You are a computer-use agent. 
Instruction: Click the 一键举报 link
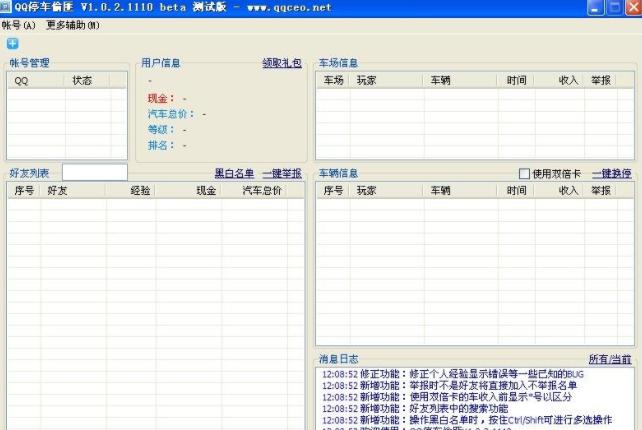click(282, 174)
